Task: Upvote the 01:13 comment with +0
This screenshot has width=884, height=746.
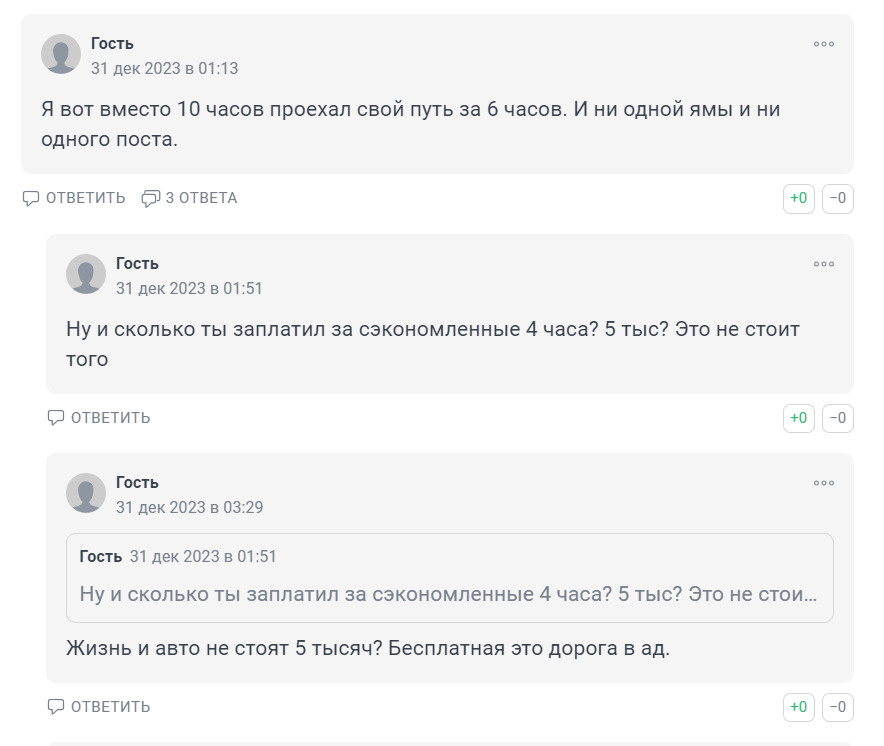Action: (798, 198)
